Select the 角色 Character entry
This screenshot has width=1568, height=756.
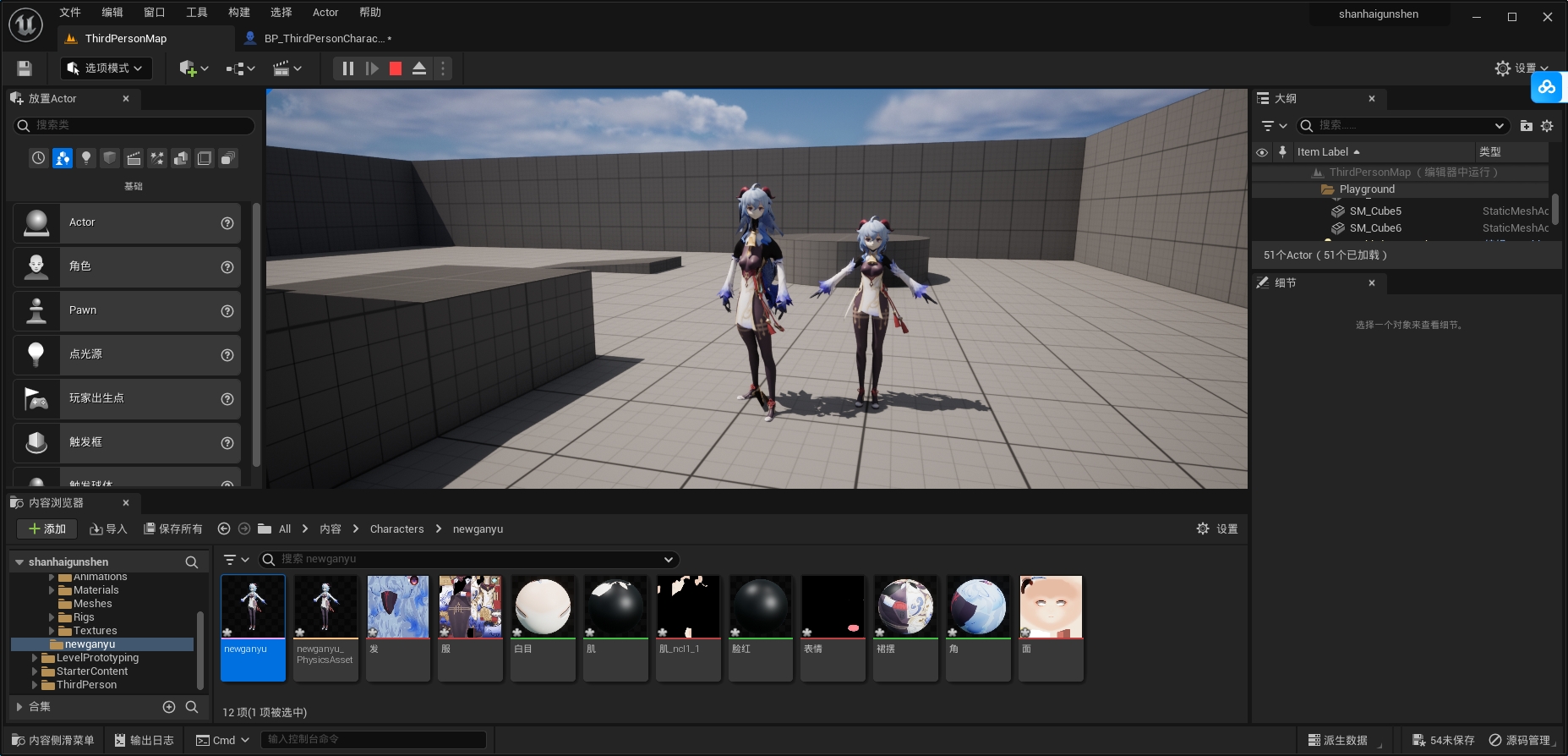[x=127, y=267]
